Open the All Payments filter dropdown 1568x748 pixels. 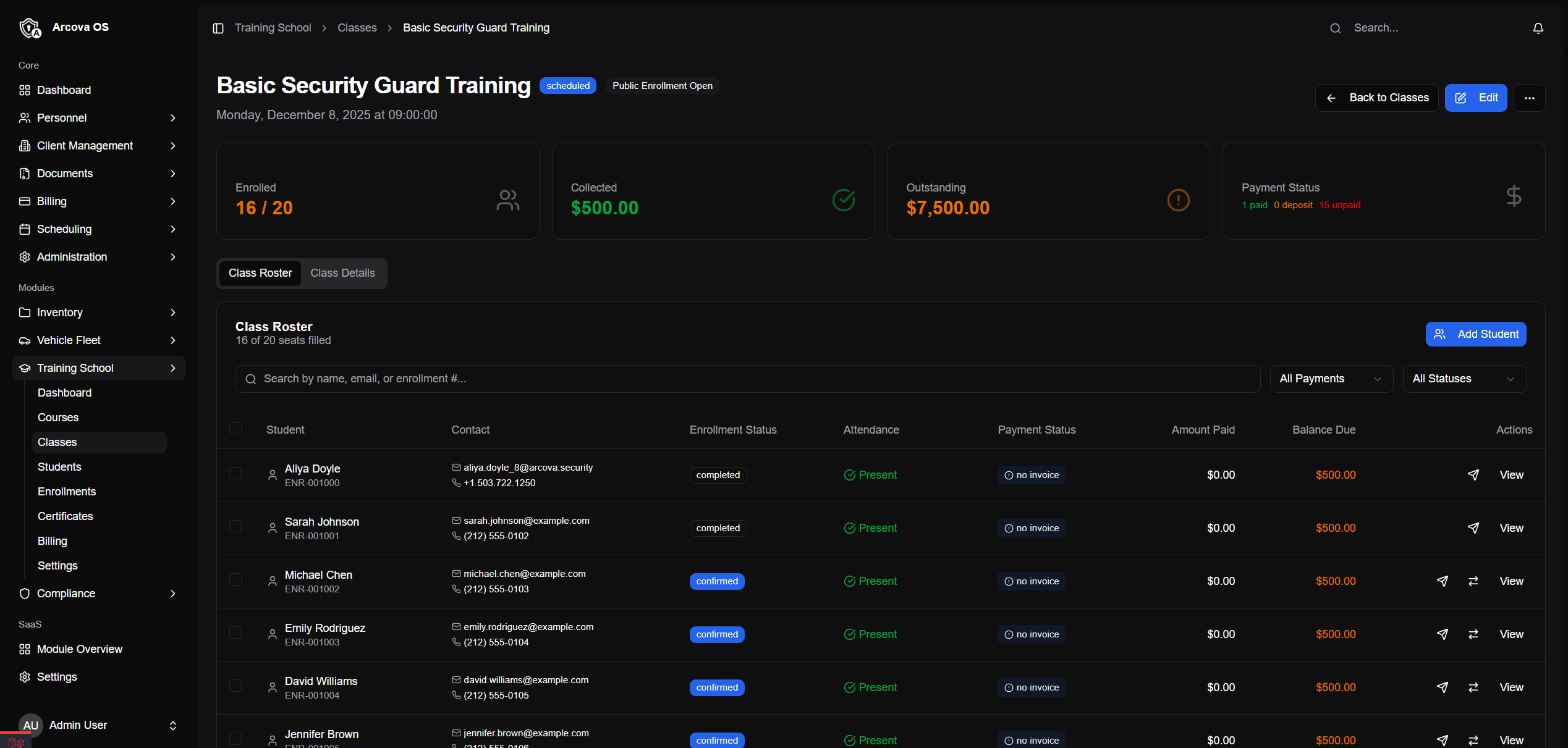tap(1331, 379)
